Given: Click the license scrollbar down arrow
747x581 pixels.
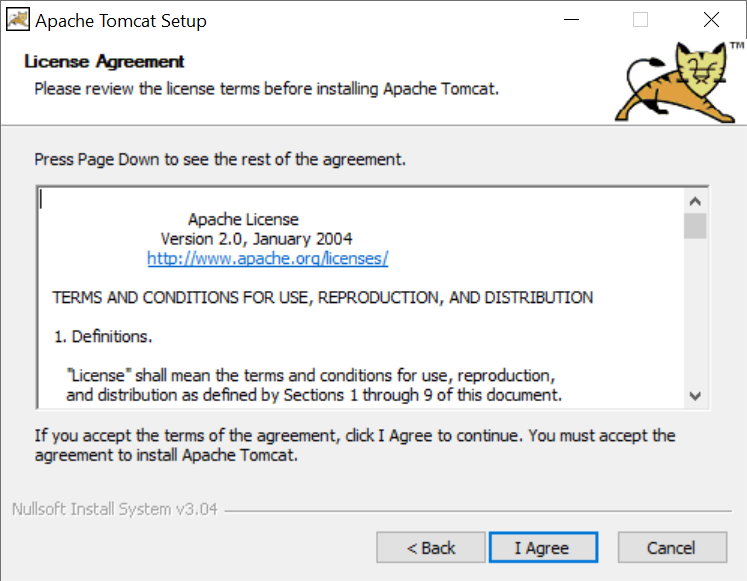Looking at the screenshot, I should coord(695,396).
